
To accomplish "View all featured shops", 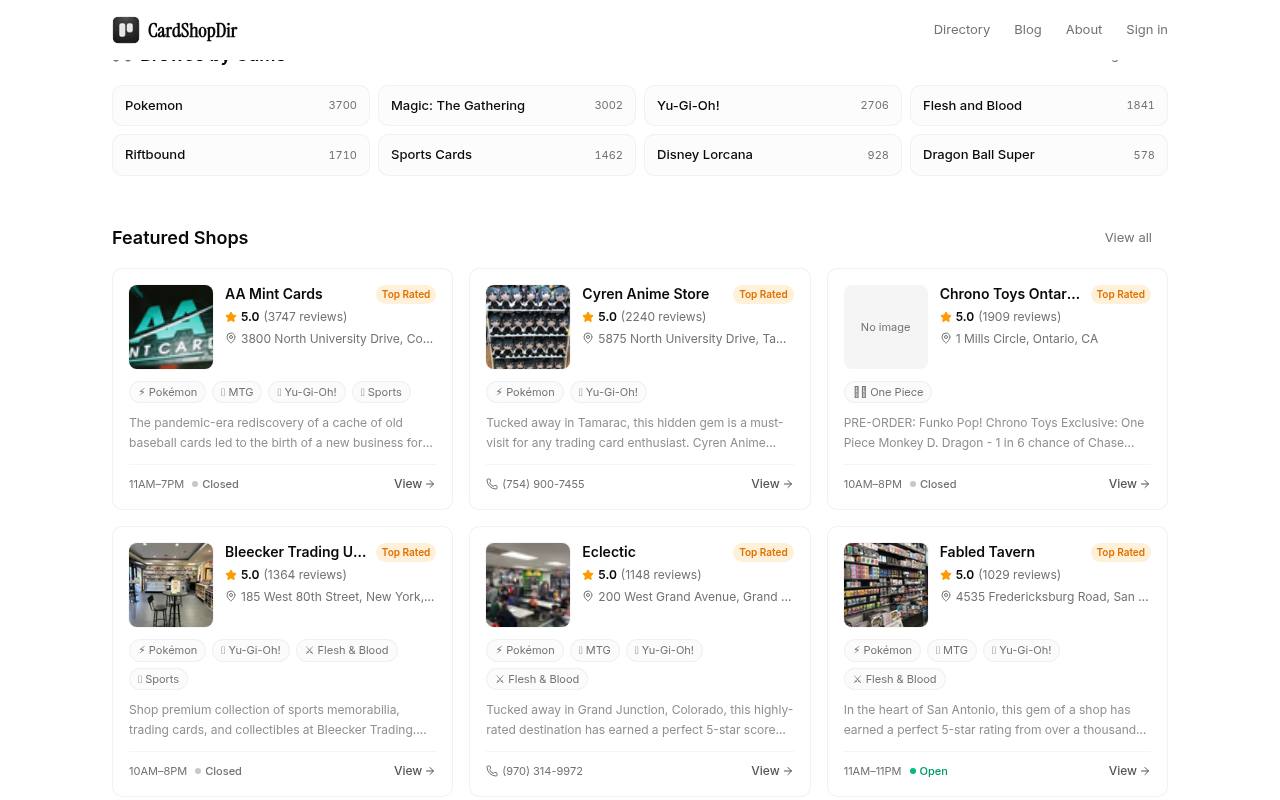I will (1128, 238).
